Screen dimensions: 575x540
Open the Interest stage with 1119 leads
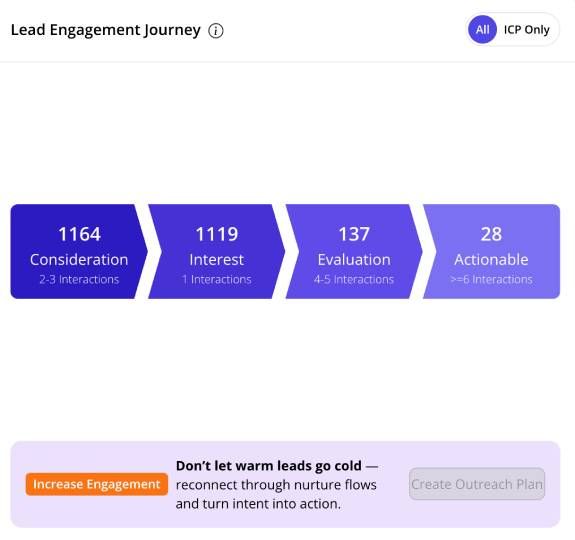pos(216,251)
